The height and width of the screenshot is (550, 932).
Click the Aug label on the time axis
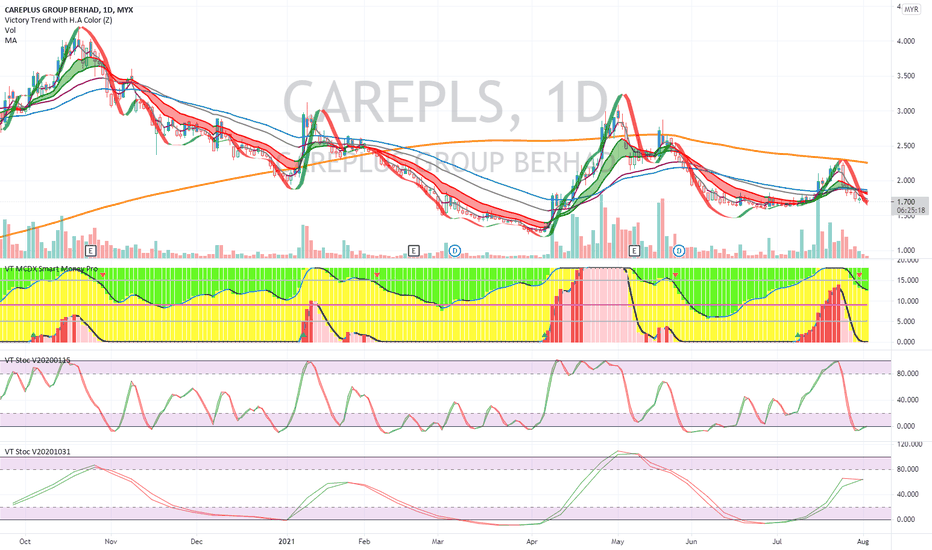tap(864, 542)
